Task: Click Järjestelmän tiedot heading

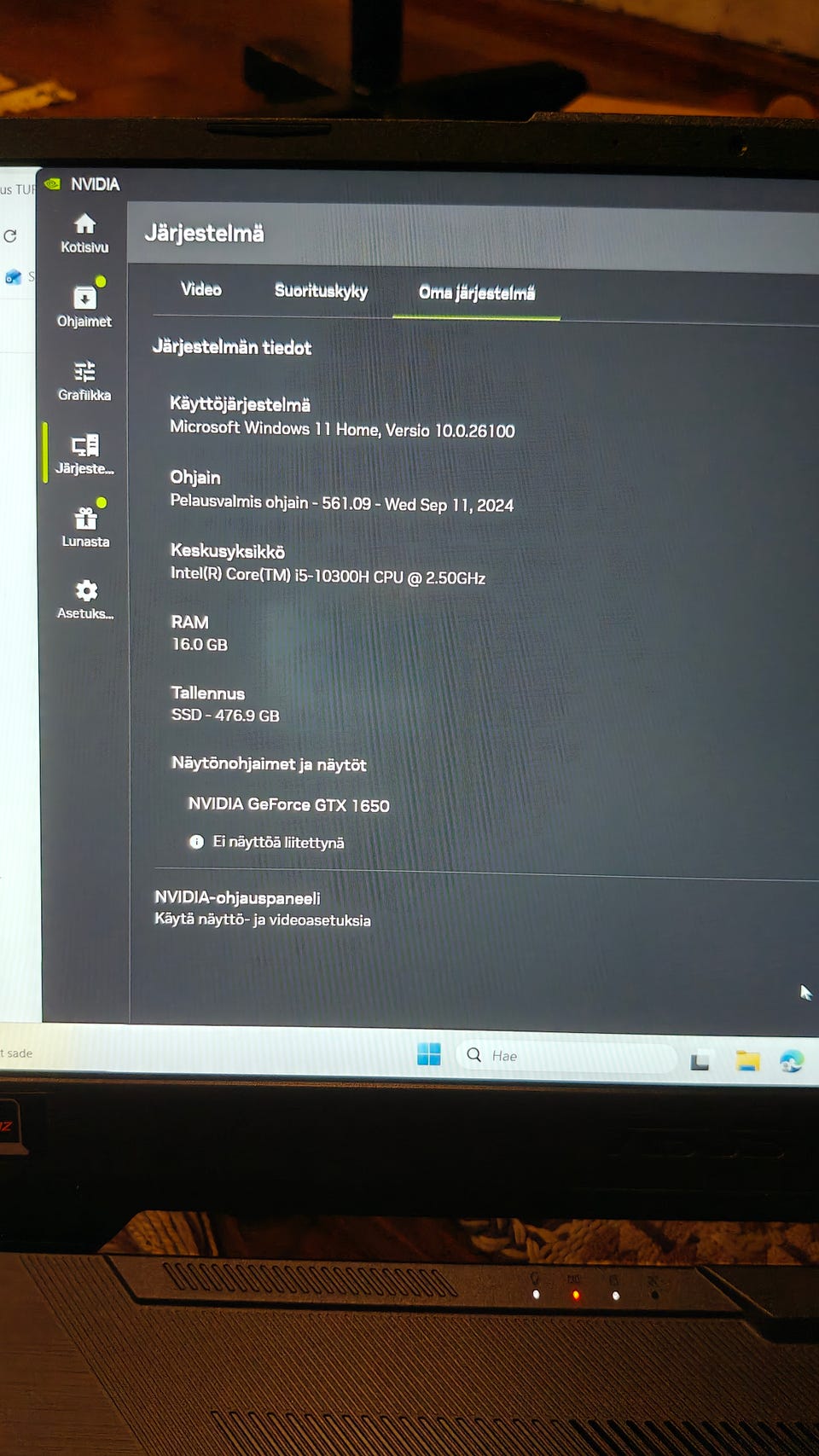Action: [231, 347]
